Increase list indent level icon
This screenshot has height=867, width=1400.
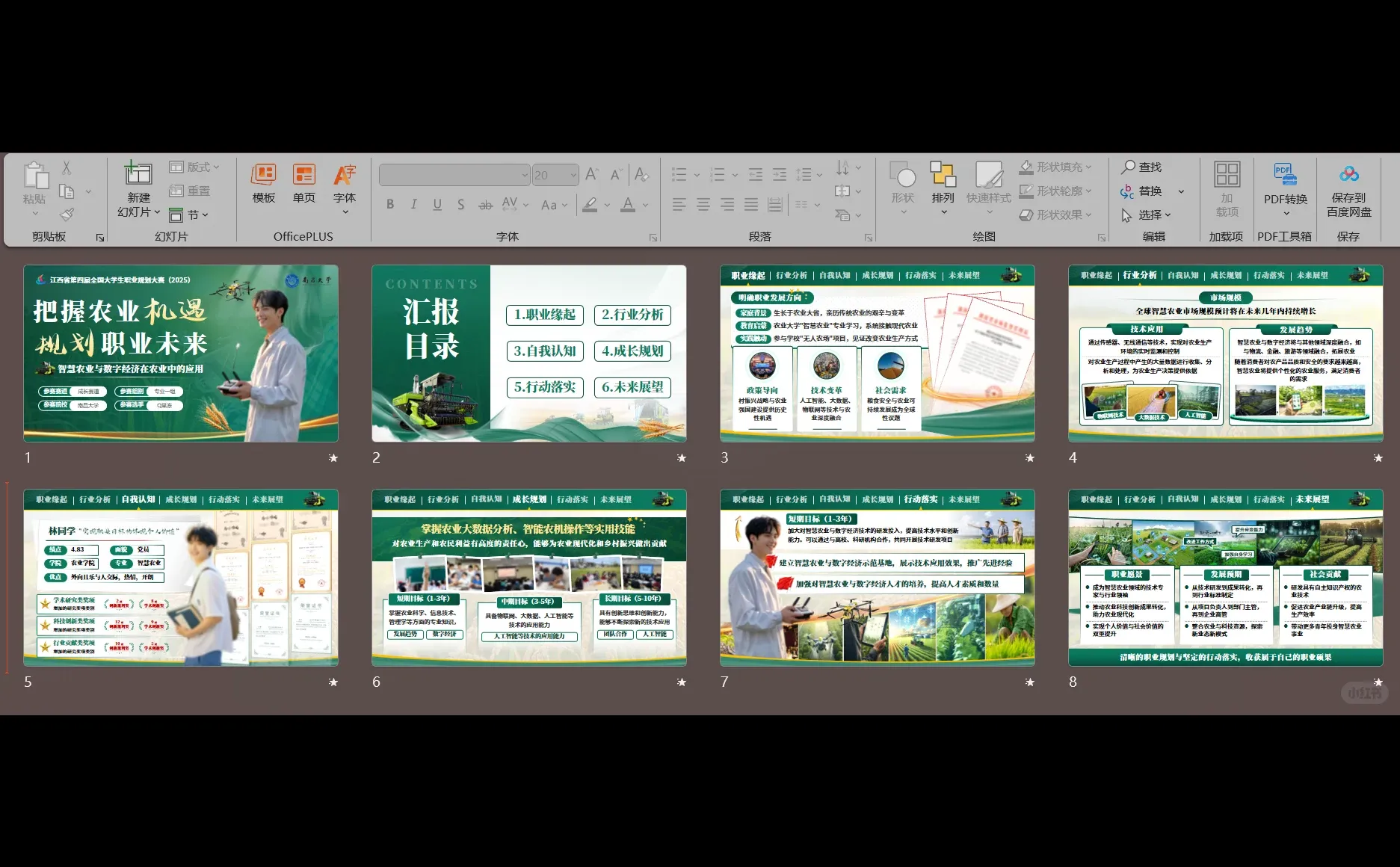pos(780,175)
